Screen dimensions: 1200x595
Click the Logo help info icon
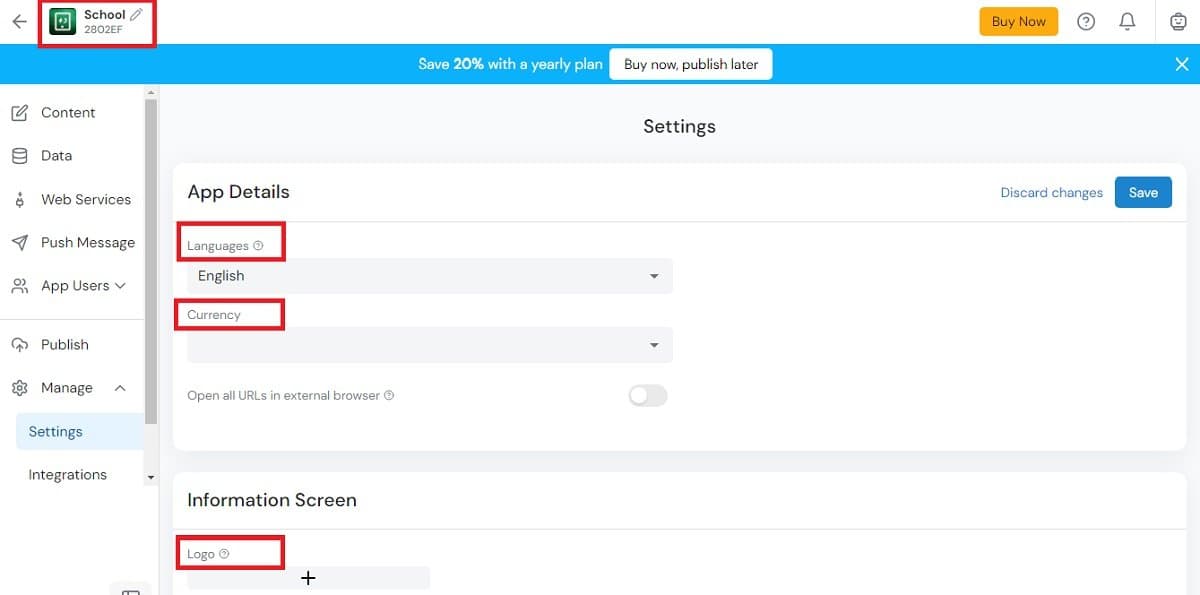pyautogui.click(x=224, y=554)
